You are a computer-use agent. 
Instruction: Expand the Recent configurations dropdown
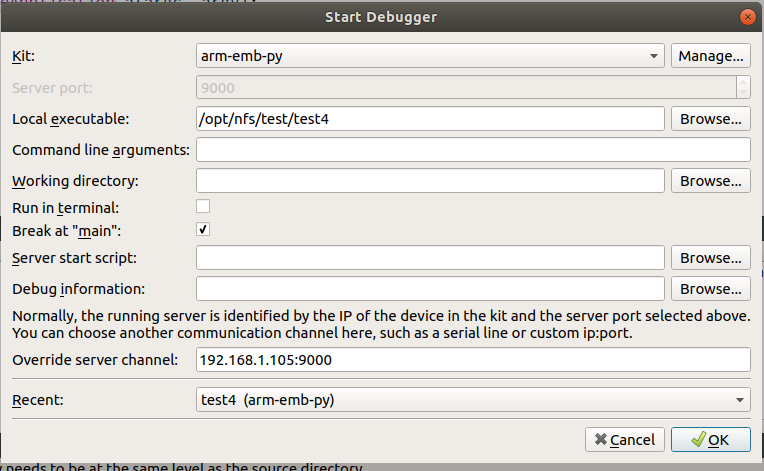click(473, 400)
